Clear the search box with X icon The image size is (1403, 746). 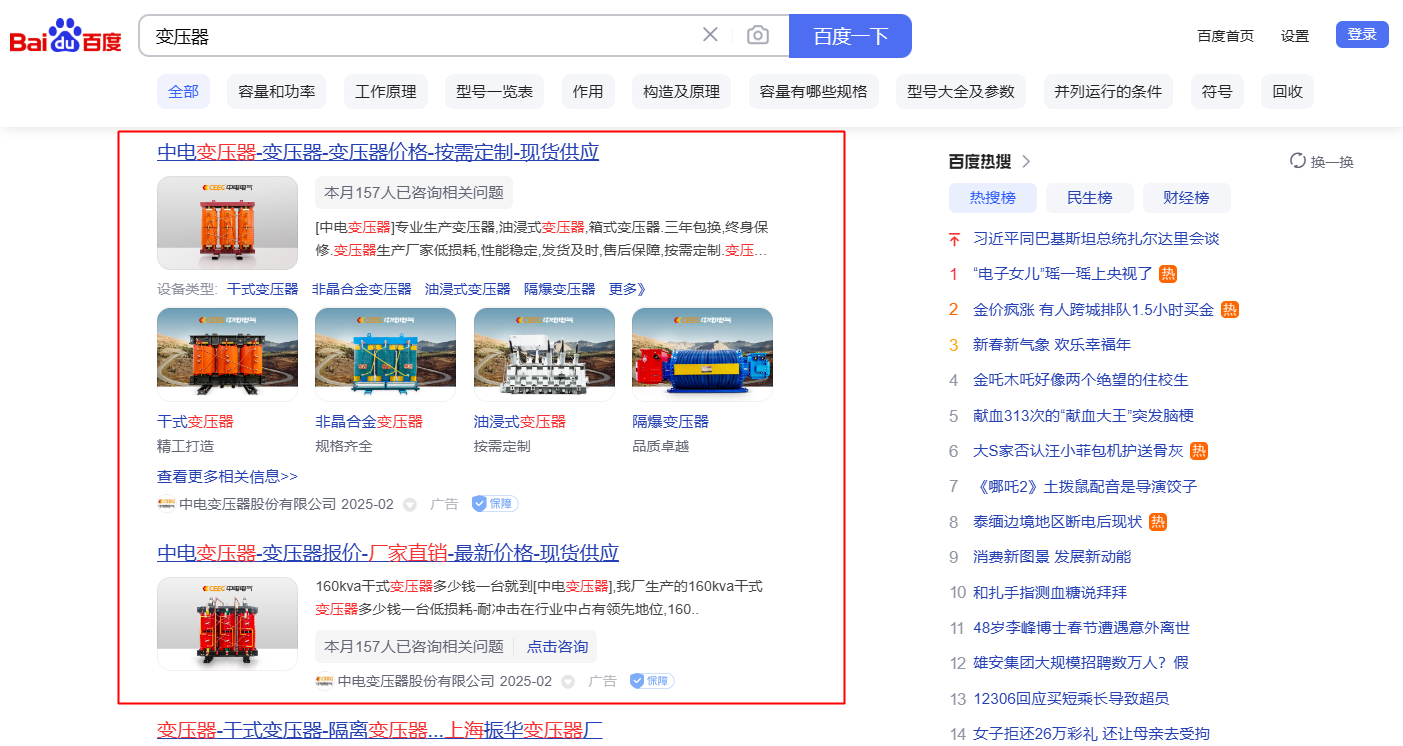pos(710,35)
